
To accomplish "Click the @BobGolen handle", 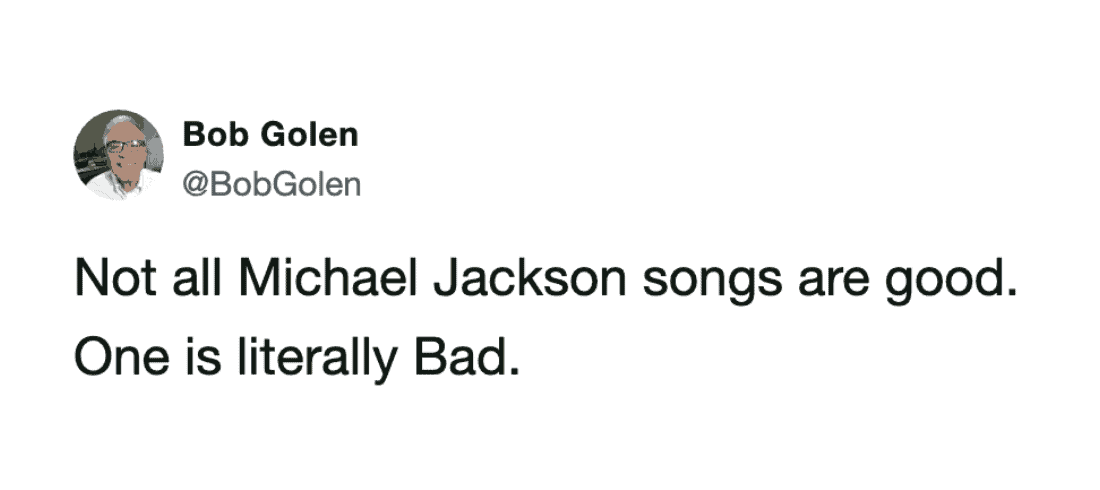I will tap(271, 184).
